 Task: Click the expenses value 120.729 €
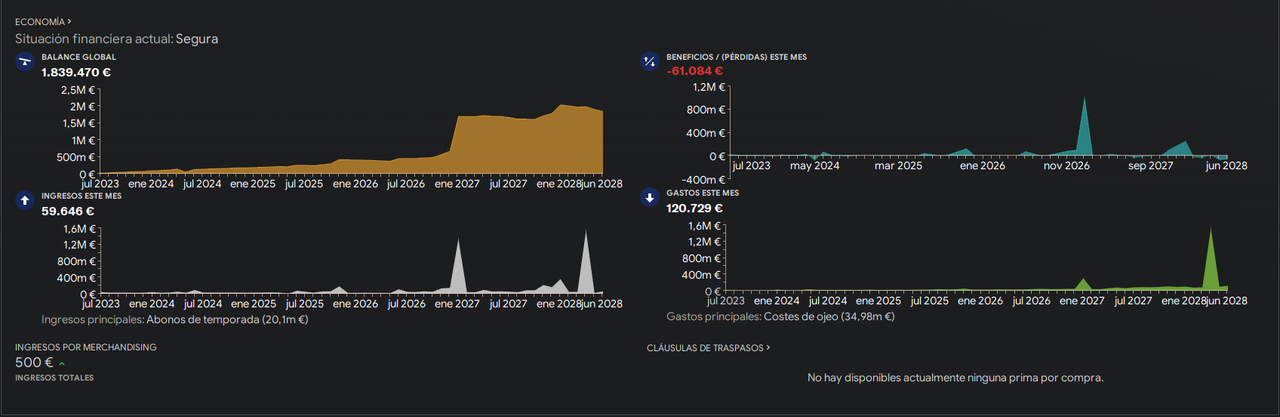pyautogui.click(x=694, y=208)
